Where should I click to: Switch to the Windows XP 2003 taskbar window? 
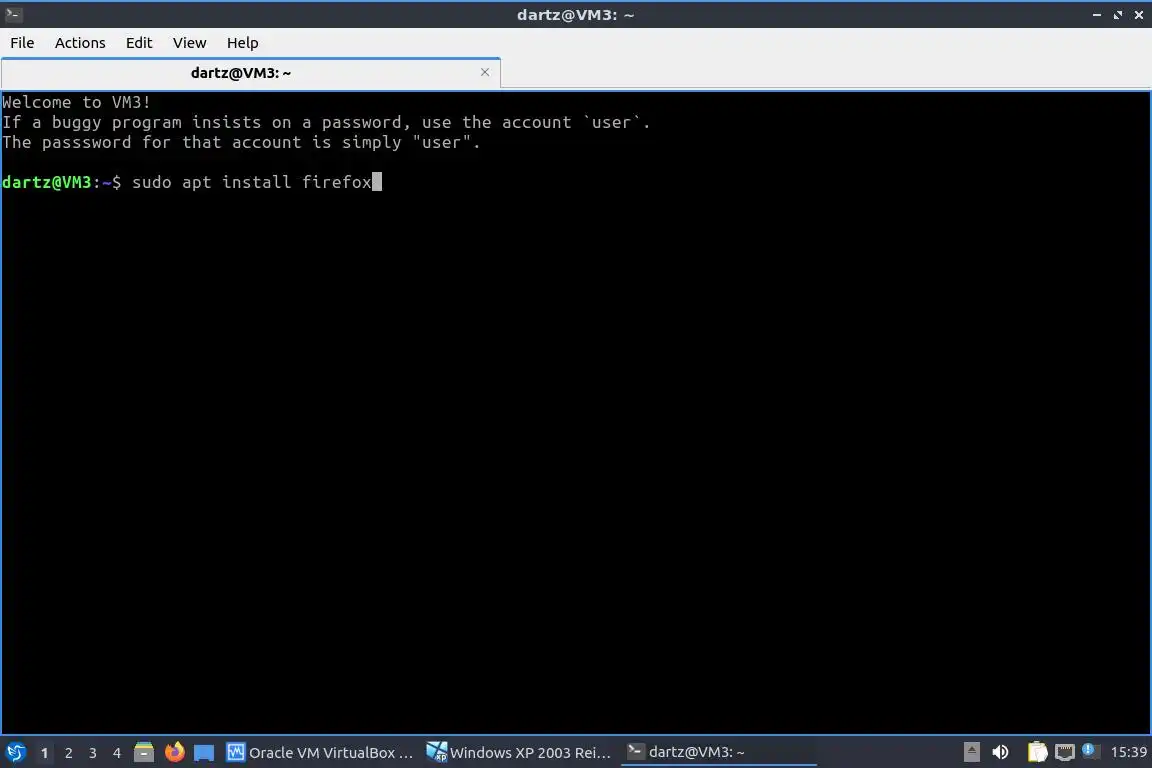pyautogui.click(x=519, y=752)
